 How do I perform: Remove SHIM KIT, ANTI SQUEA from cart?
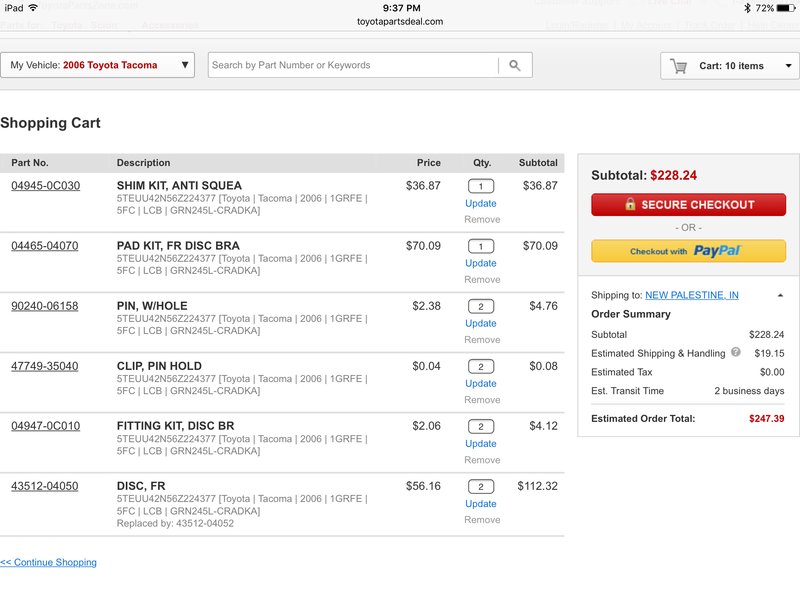[482, 219]
